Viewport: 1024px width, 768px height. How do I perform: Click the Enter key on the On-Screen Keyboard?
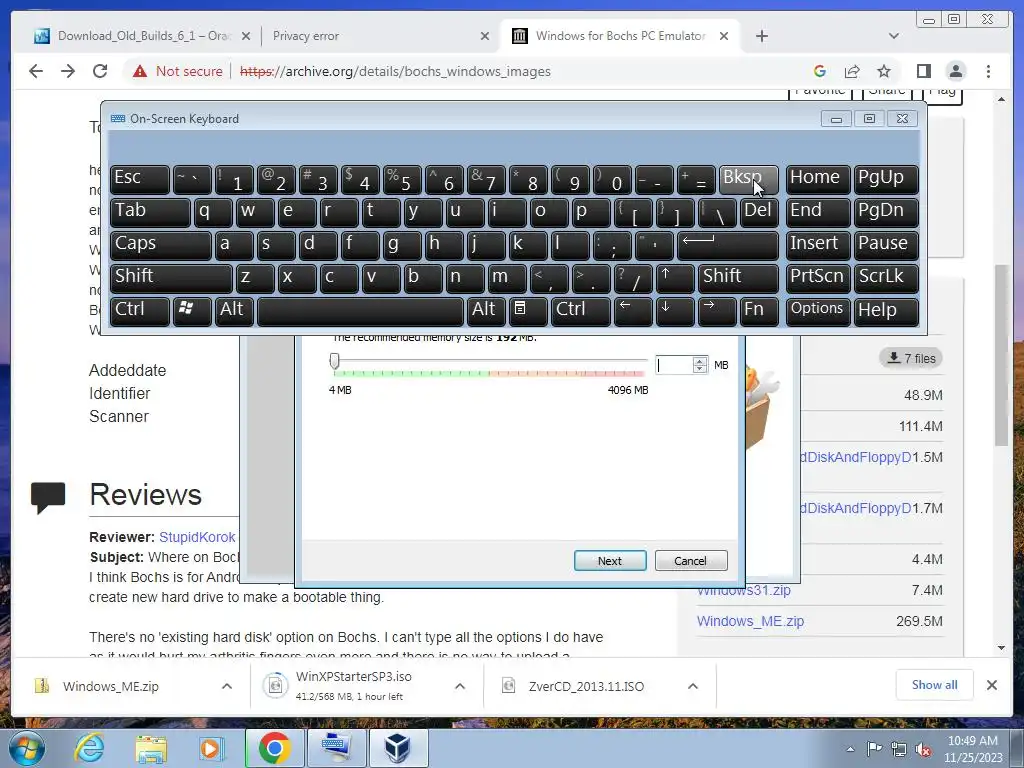(727, 245)
